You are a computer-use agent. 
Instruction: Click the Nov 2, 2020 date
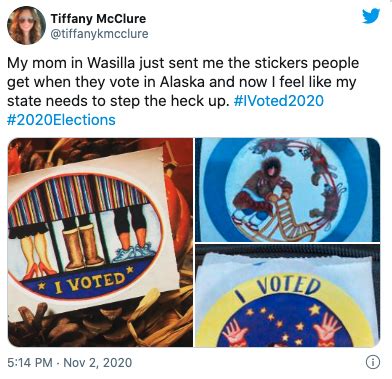[97, 363]
